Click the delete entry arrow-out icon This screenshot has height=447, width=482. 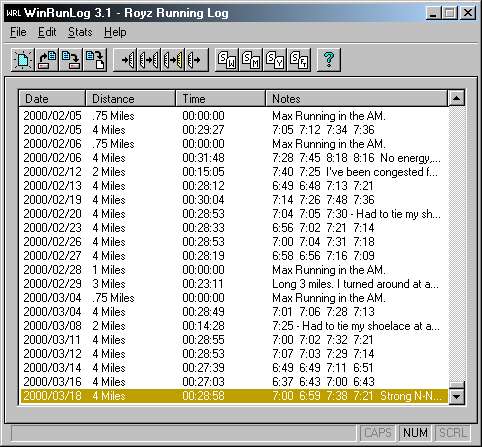pos(197,60)
